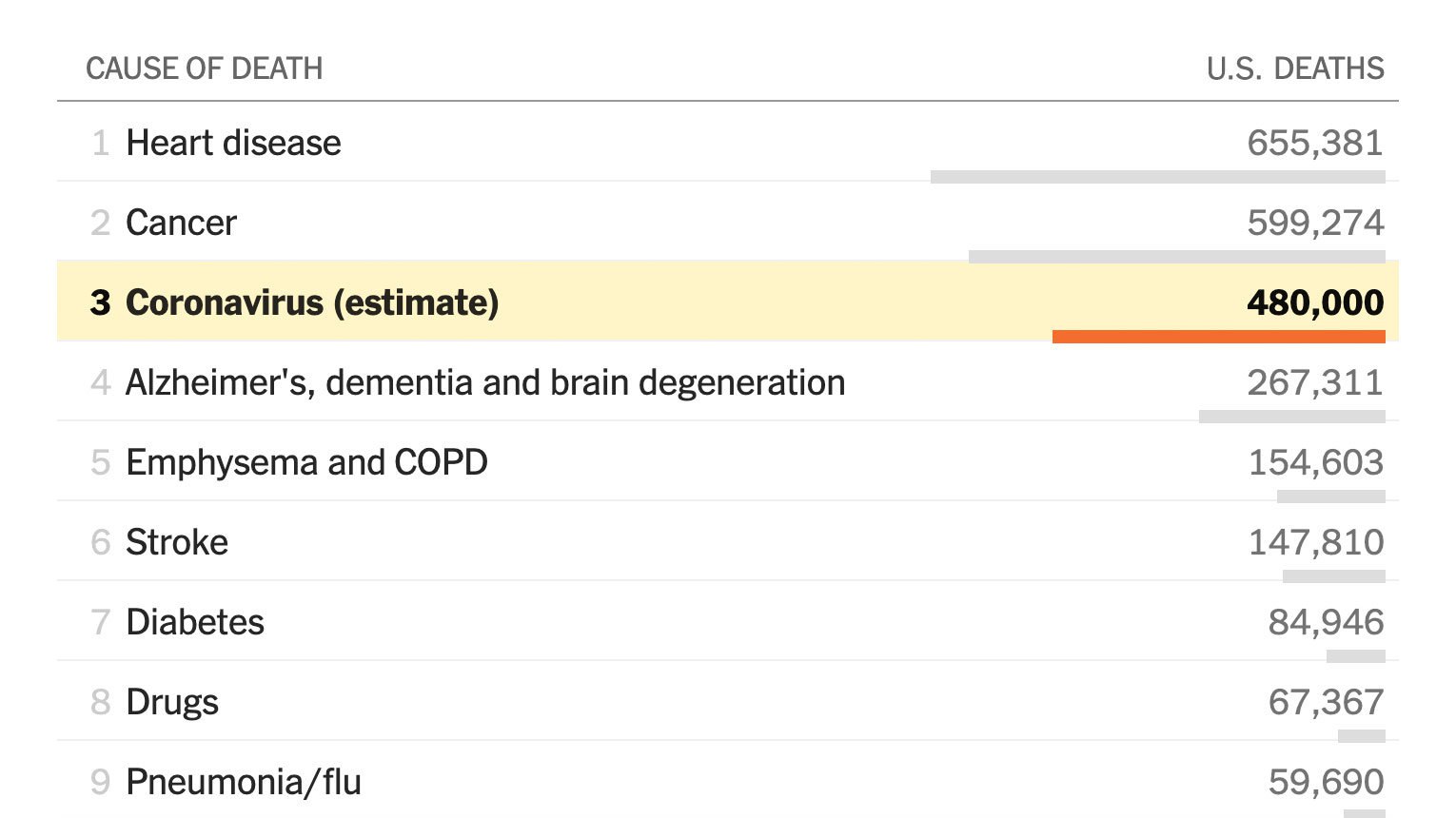
Task: Click the highlighted Coronavirus (estimate) row
Action: tap(728, 302)
